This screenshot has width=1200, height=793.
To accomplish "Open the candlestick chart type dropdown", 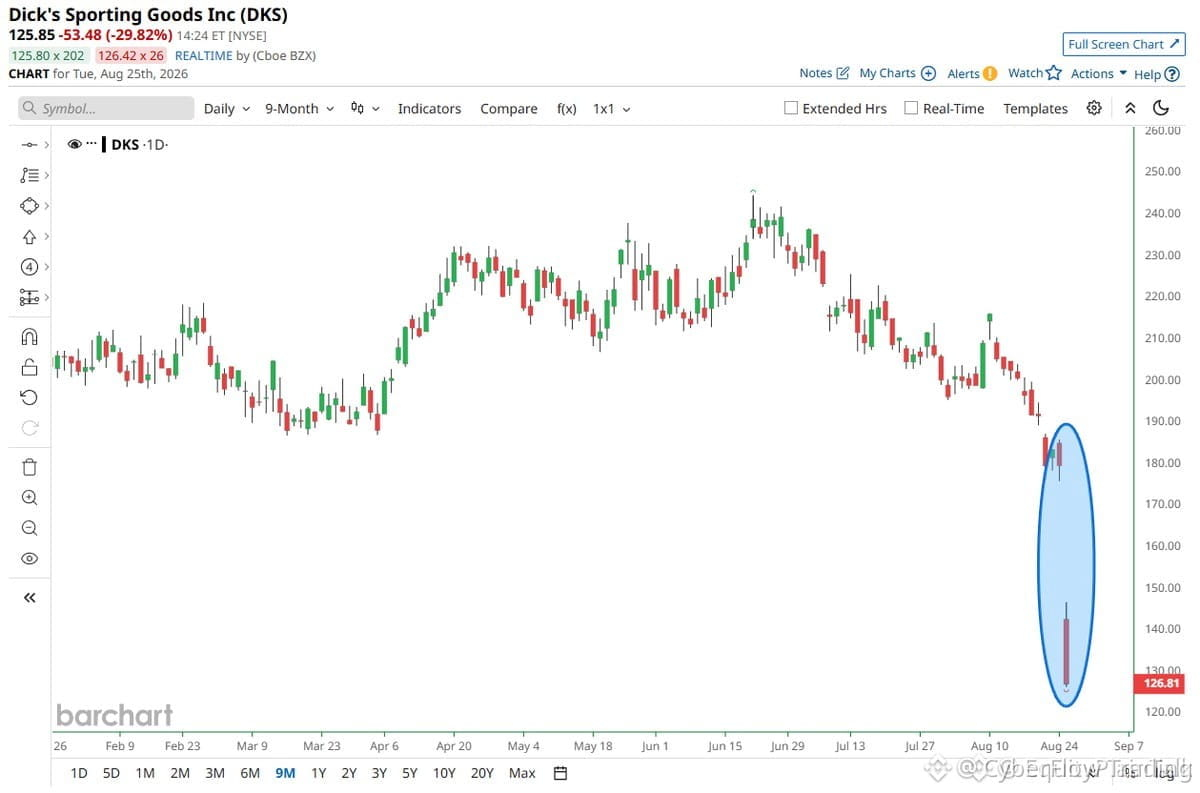I will click(x=365, y=108).
